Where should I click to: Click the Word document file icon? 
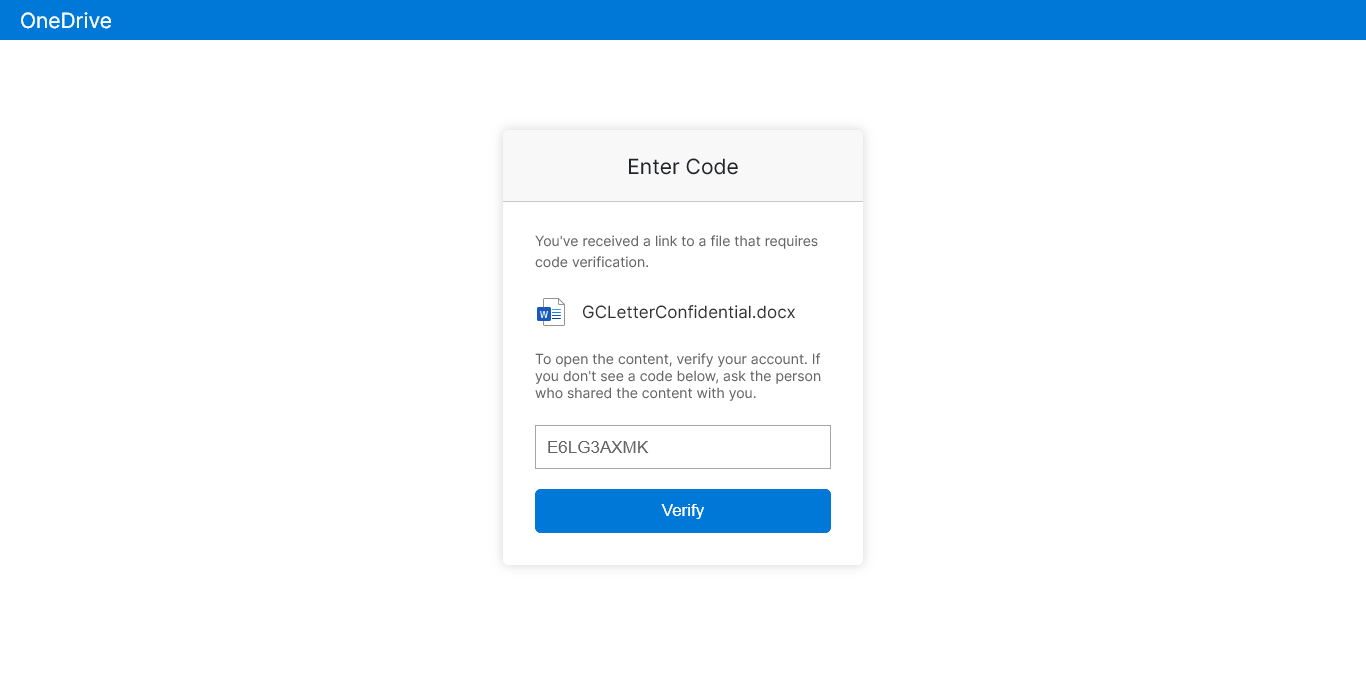tap(551, 312)
